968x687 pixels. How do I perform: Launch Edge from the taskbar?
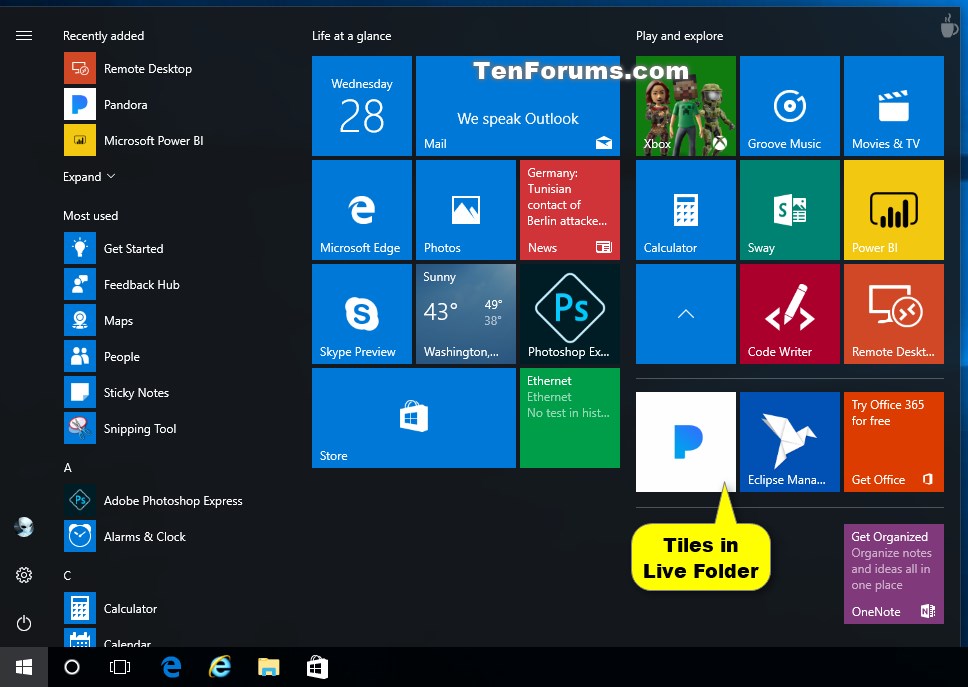[x=171, y=667]
